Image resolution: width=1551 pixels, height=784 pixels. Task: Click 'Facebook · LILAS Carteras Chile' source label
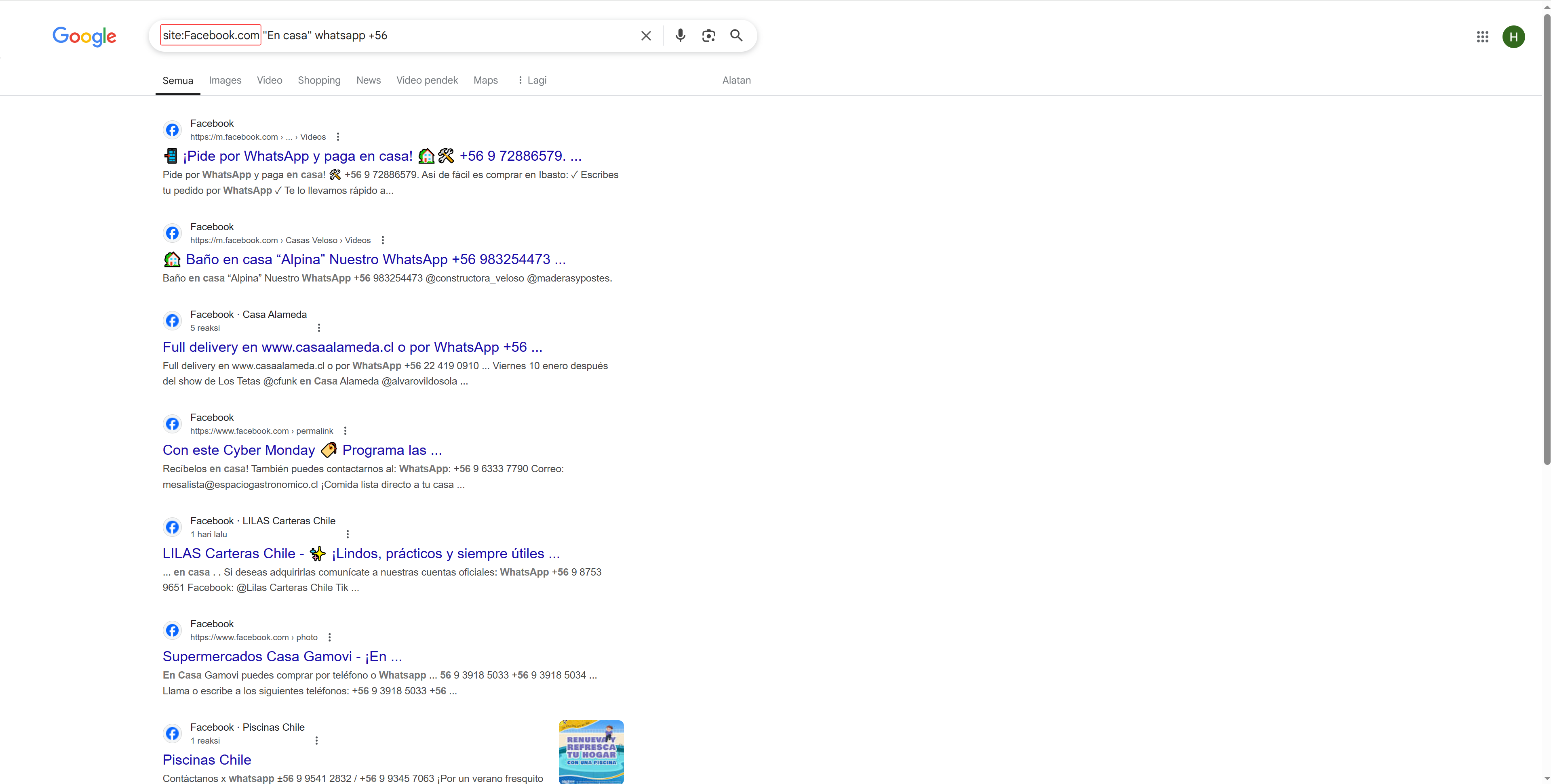[x=263, y=521]
